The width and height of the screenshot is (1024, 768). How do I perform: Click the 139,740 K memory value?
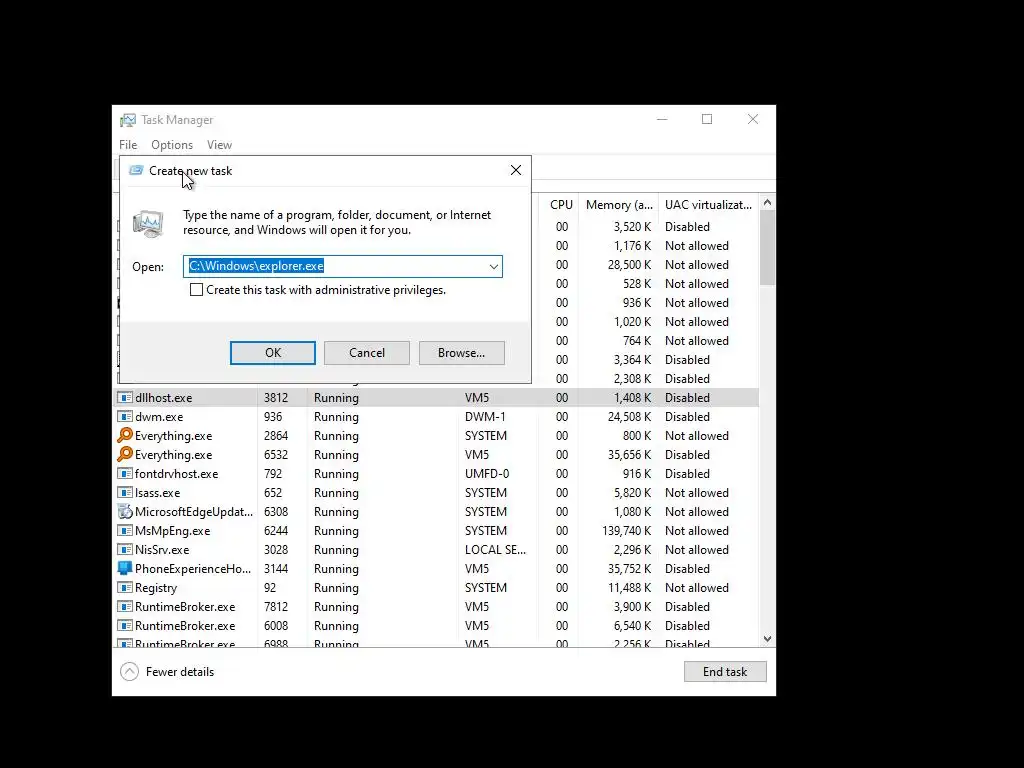click(x=626, y=530)
